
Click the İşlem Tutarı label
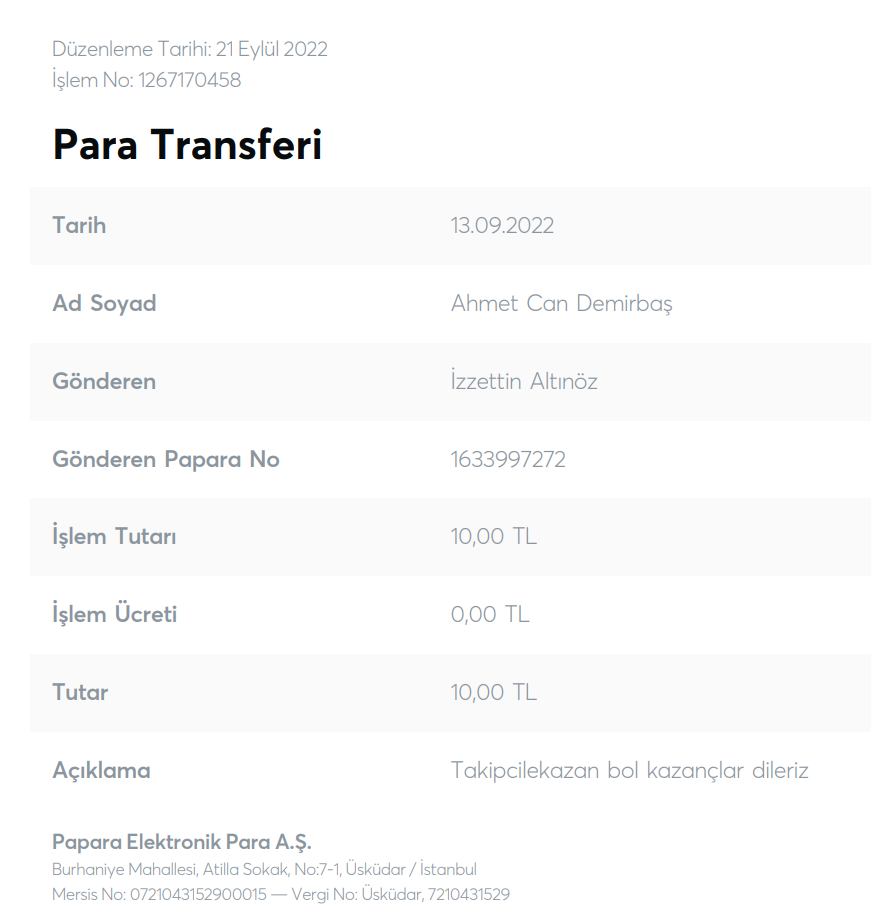(114, 536)
